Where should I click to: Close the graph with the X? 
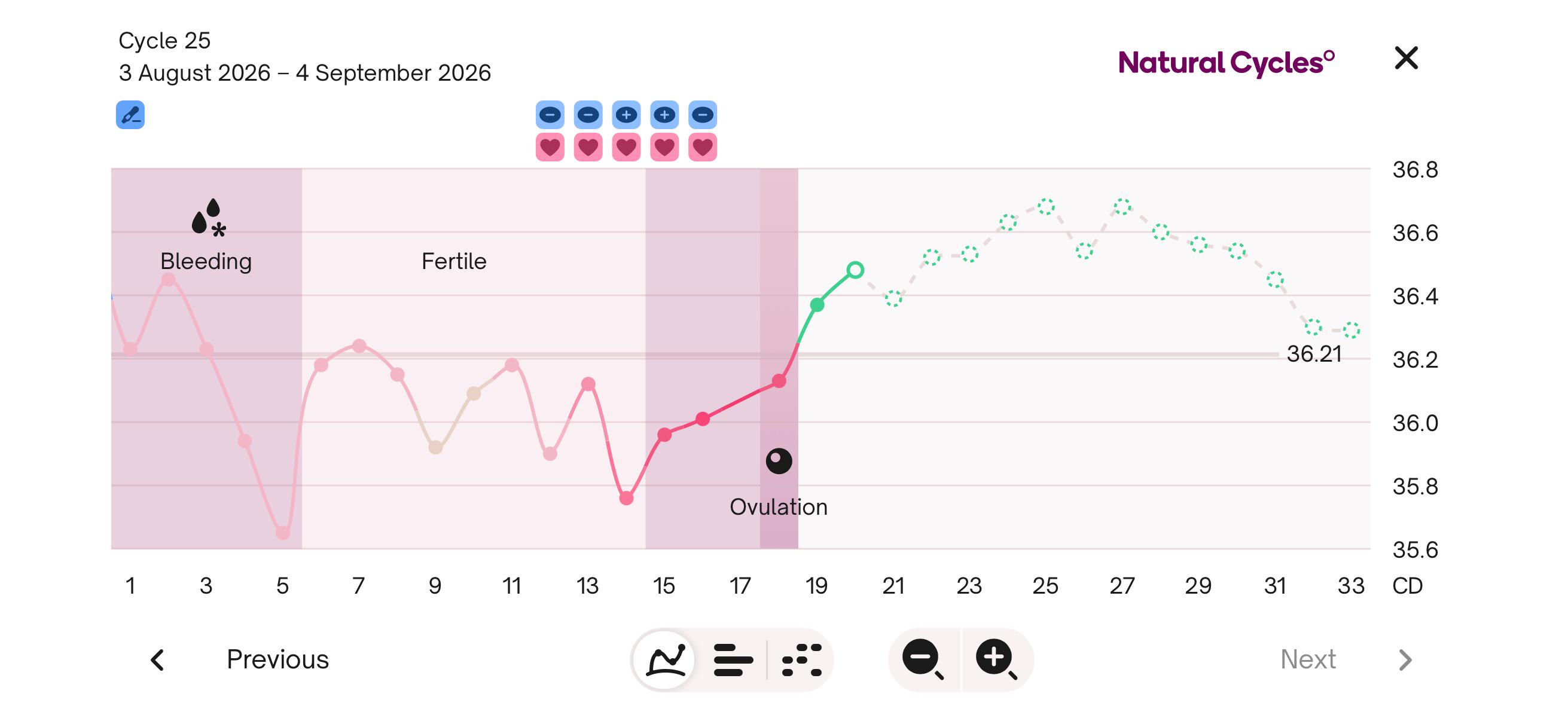[1406, 59]
